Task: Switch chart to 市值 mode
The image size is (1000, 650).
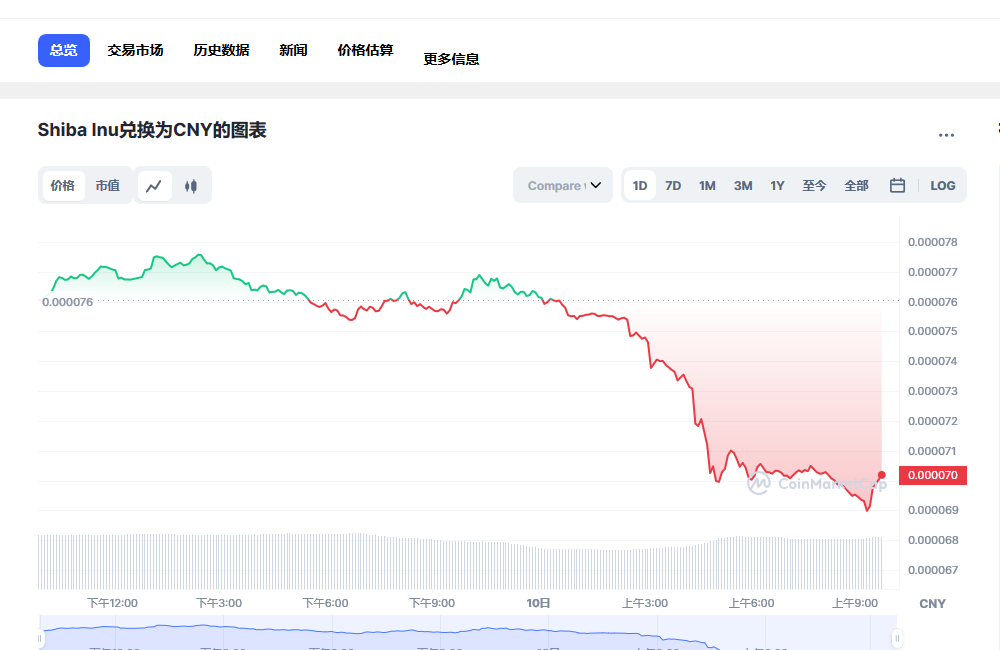Action: tap(106, 185)
